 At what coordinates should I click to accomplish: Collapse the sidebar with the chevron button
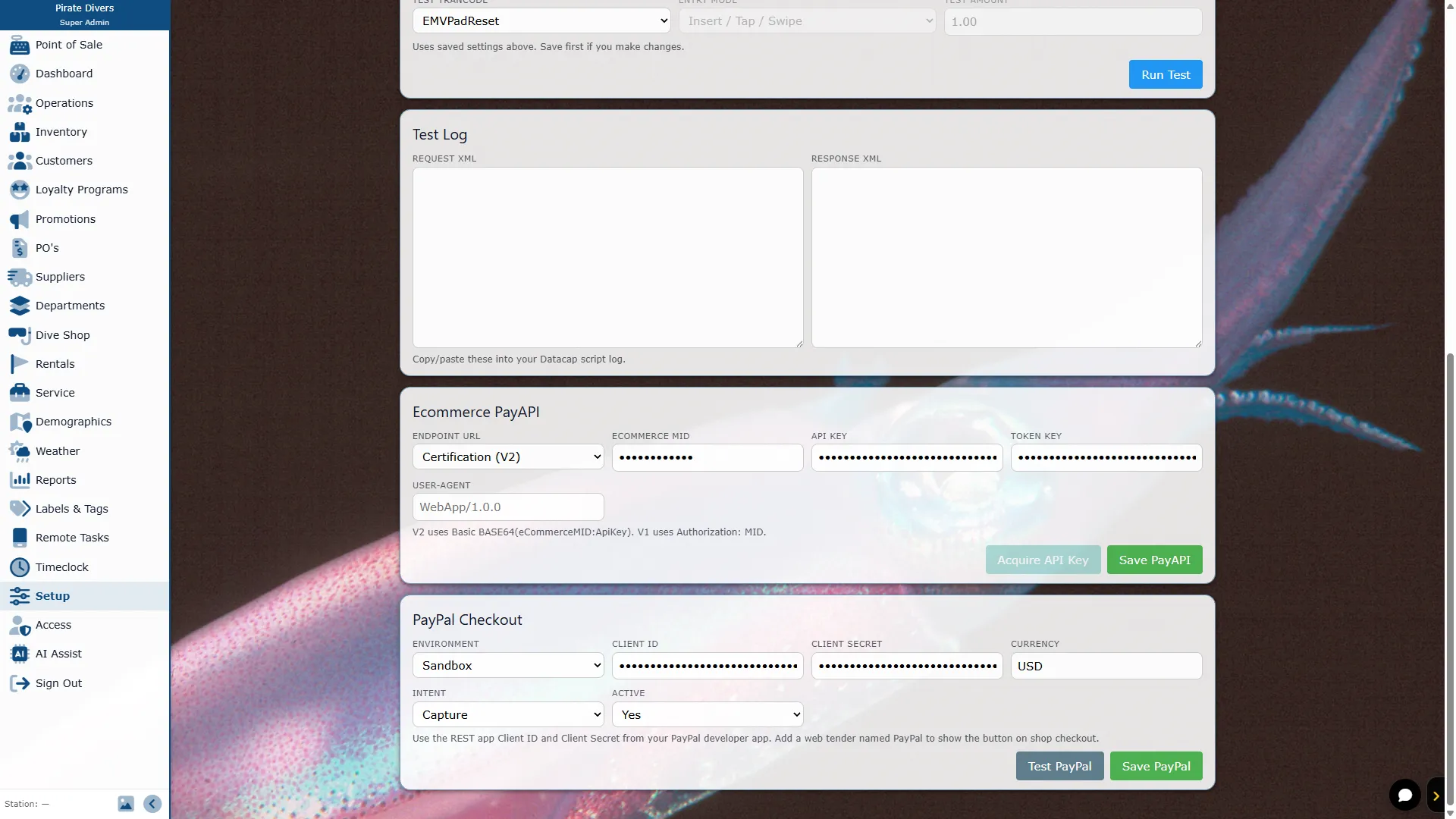tap(152, 804)
